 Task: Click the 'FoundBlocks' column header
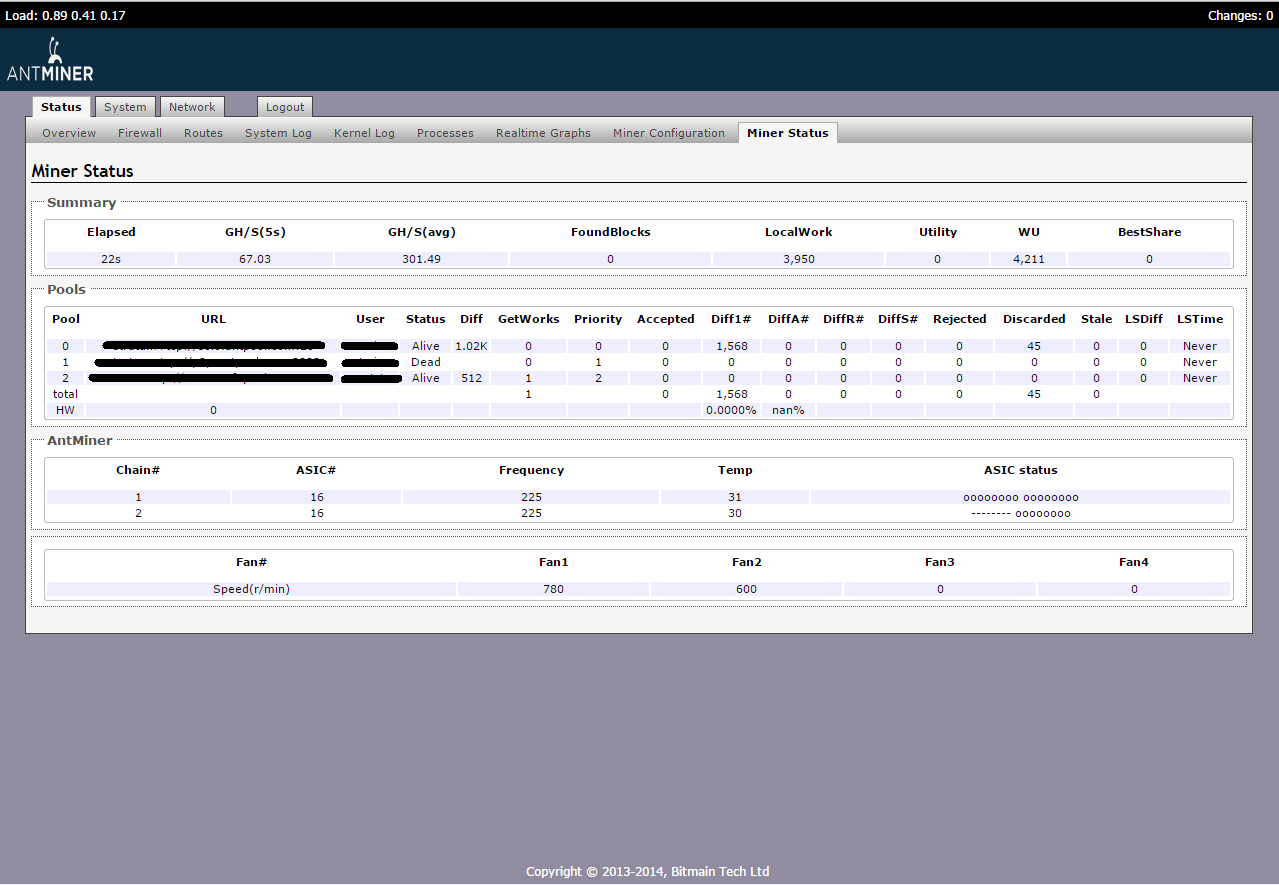point(611,232)
